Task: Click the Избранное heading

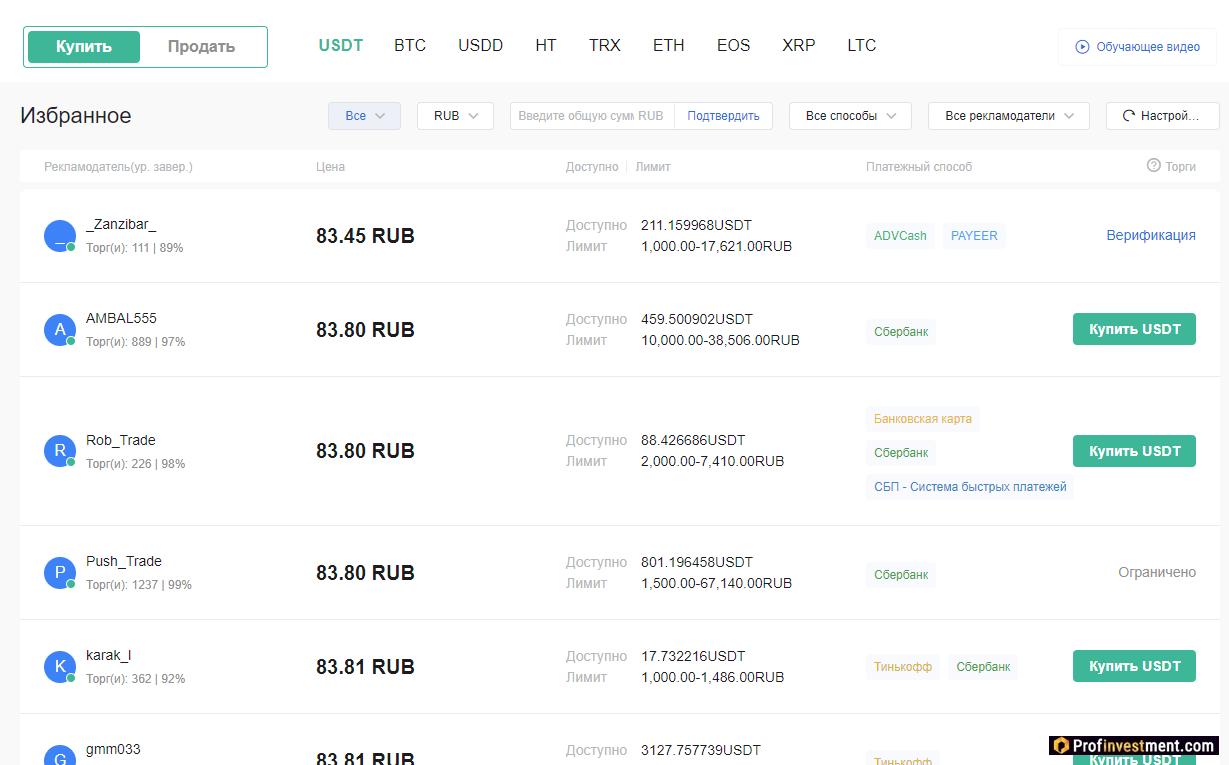Action: [x=76, y=116]
